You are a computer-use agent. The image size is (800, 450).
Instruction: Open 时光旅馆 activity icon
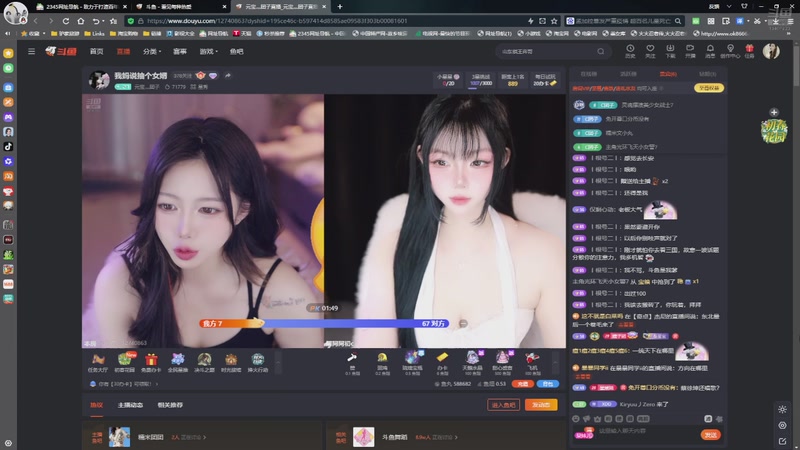coord(231,363)
